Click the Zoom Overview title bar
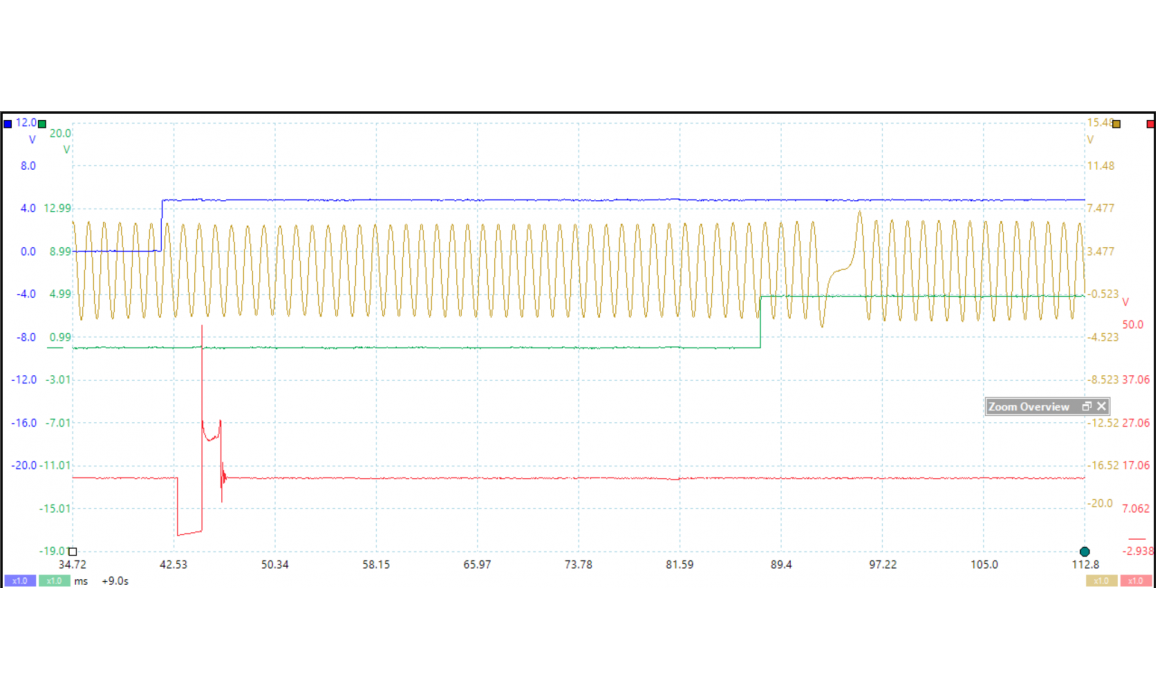1156x700 pixels. click(1030, 407)
